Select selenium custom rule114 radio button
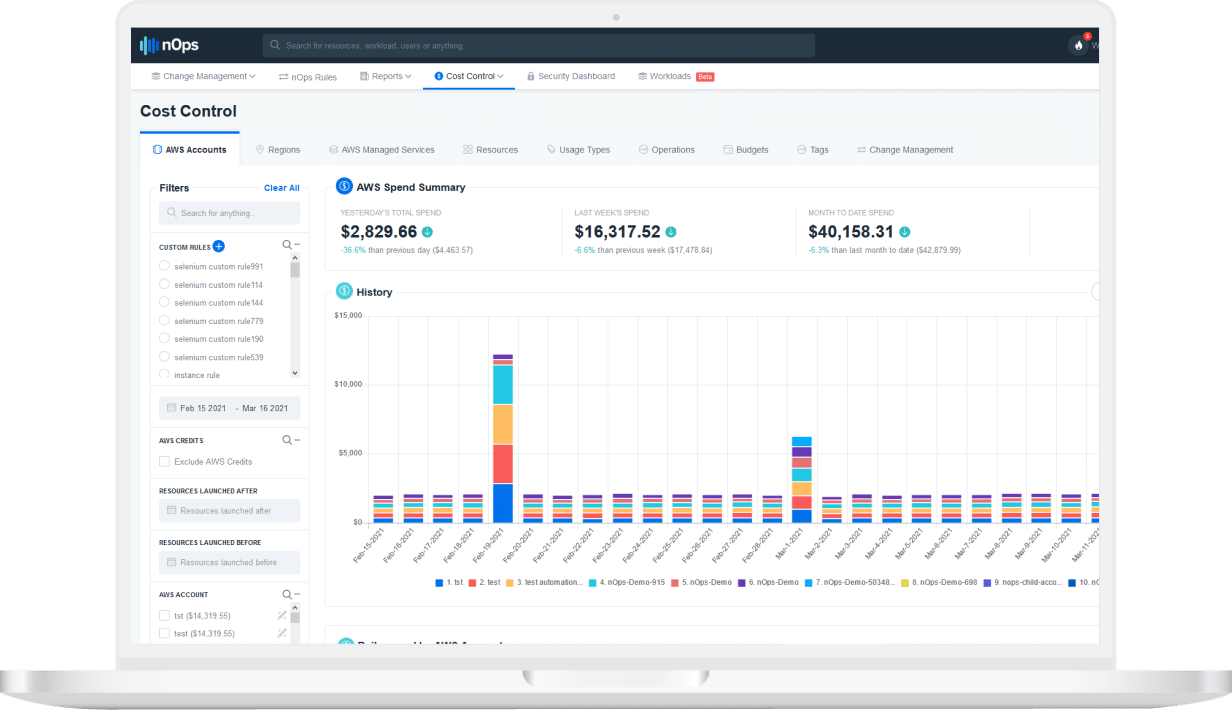The image size is (1232, 710). click(x=164, y=284)
